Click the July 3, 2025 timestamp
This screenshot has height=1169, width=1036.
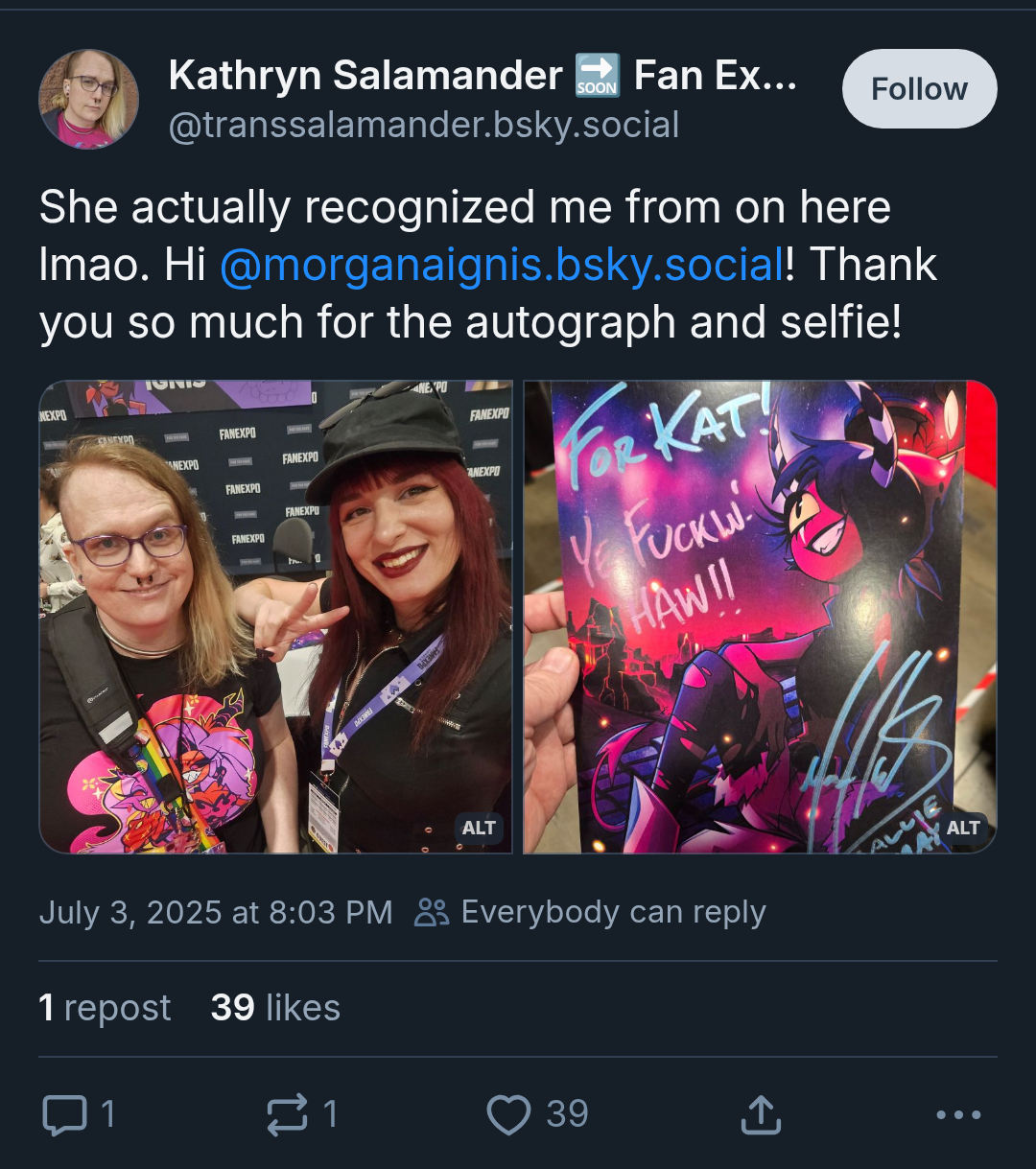216,912
